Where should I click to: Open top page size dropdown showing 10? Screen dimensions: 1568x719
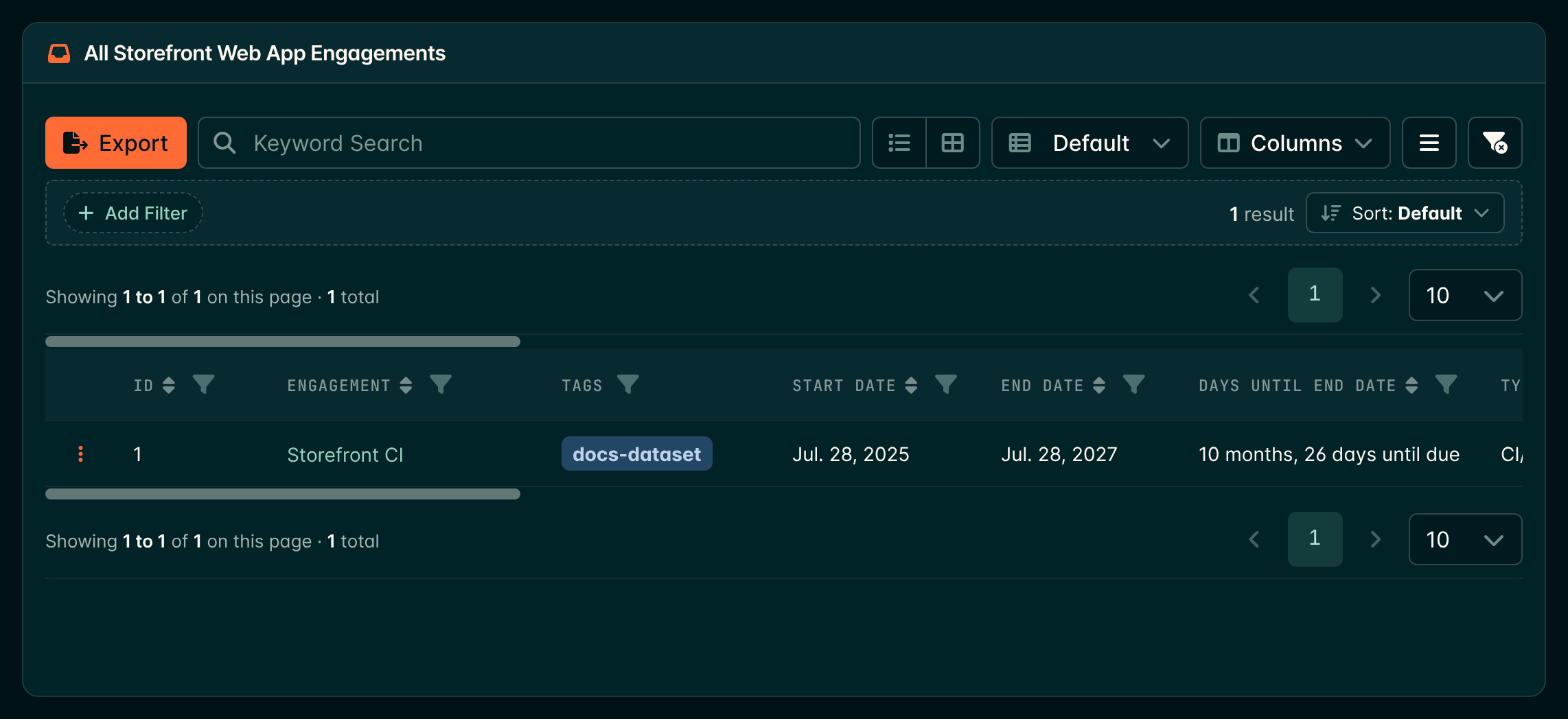click(x=1465, y=295)
